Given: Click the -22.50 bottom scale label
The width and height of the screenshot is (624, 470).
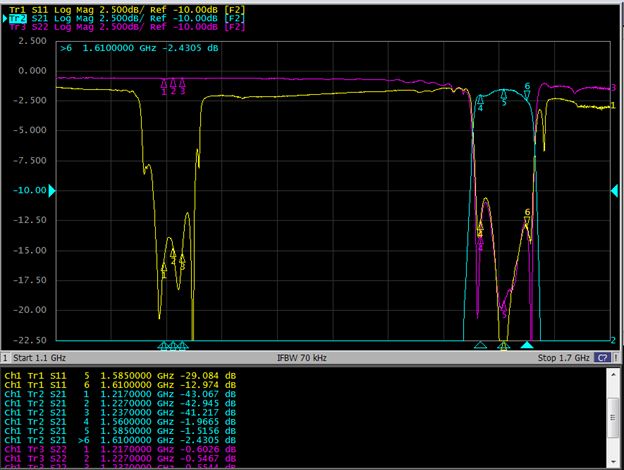Looking at the screenshot, I should [x=30, y=340].
